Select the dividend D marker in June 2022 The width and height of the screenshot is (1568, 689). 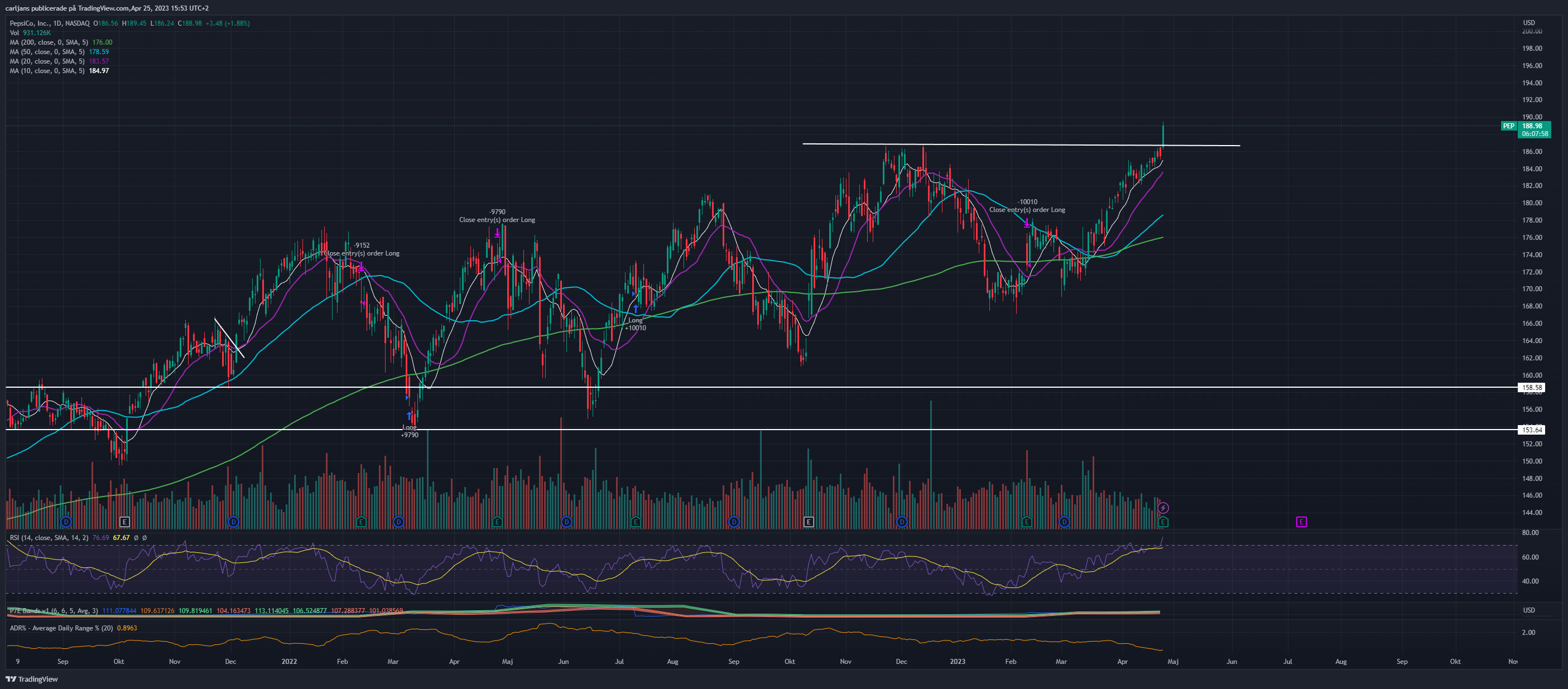coord(566,522)
